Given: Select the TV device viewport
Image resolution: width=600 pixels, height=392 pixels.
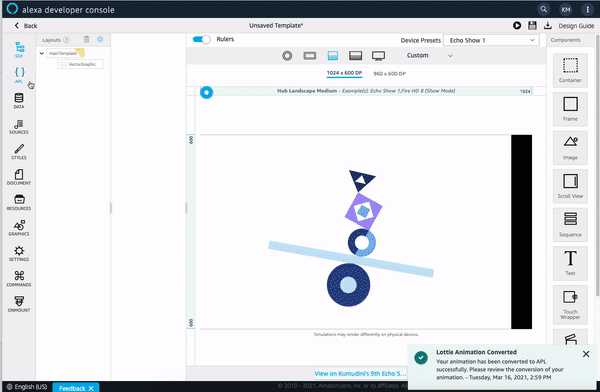Looking at the screenshot, I should 378,56.
